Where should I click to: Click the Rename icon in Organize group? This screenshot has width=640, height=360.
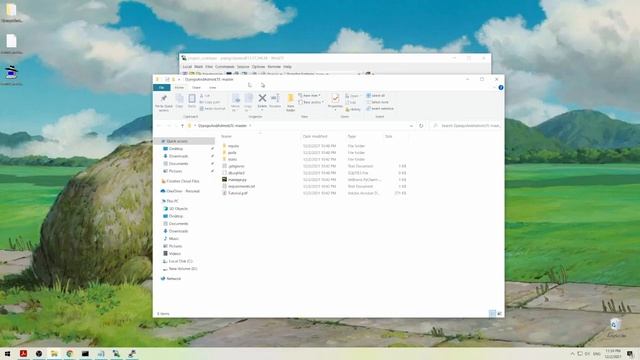(x=275, y=100)
